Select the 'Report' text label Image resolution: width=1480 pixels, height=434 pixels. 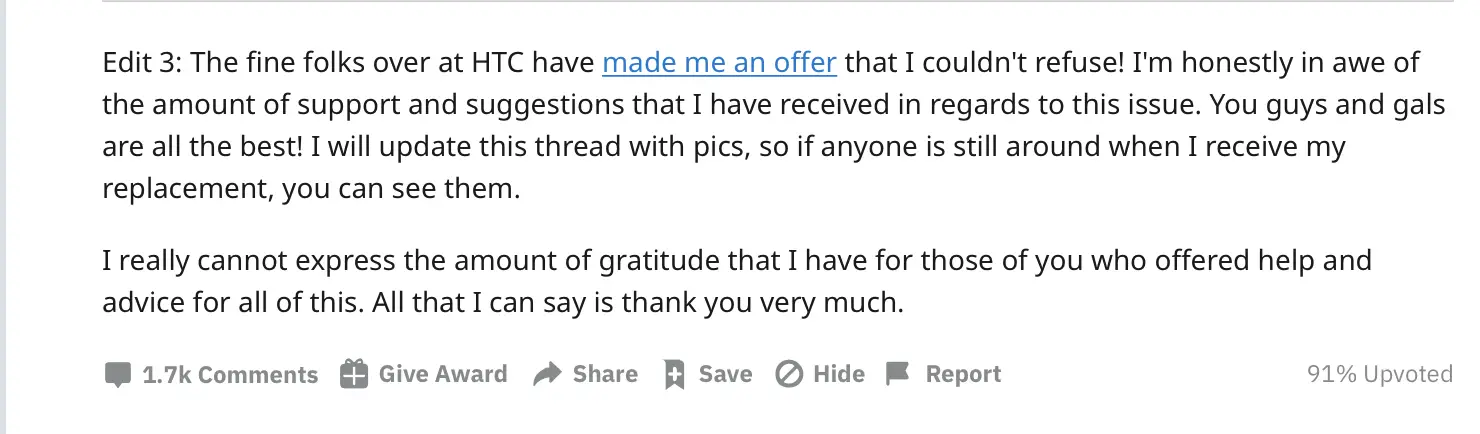(x=963, y=374)
